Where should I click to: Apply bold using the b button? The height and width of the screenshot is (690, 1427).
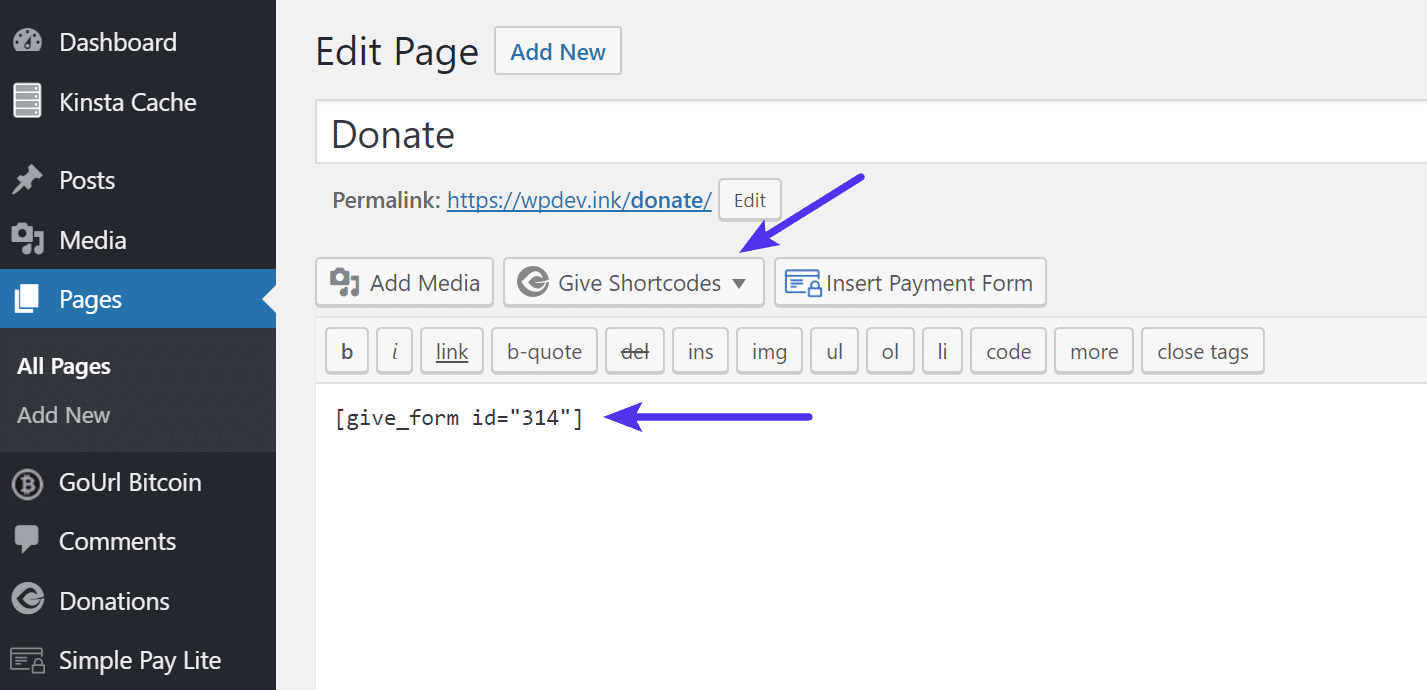click(x=346, y=350)
